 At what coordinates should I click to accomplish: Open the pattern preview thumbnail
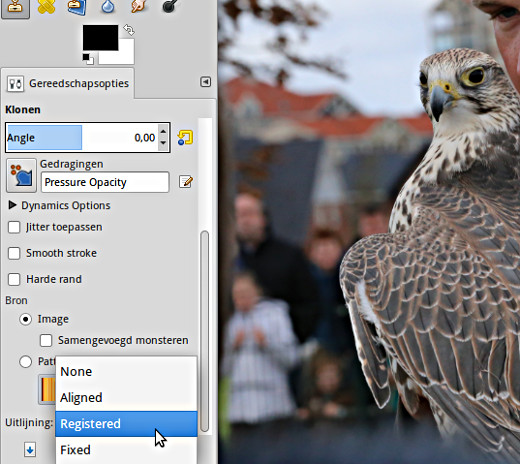pyautogui.click(x=47, y=389)
